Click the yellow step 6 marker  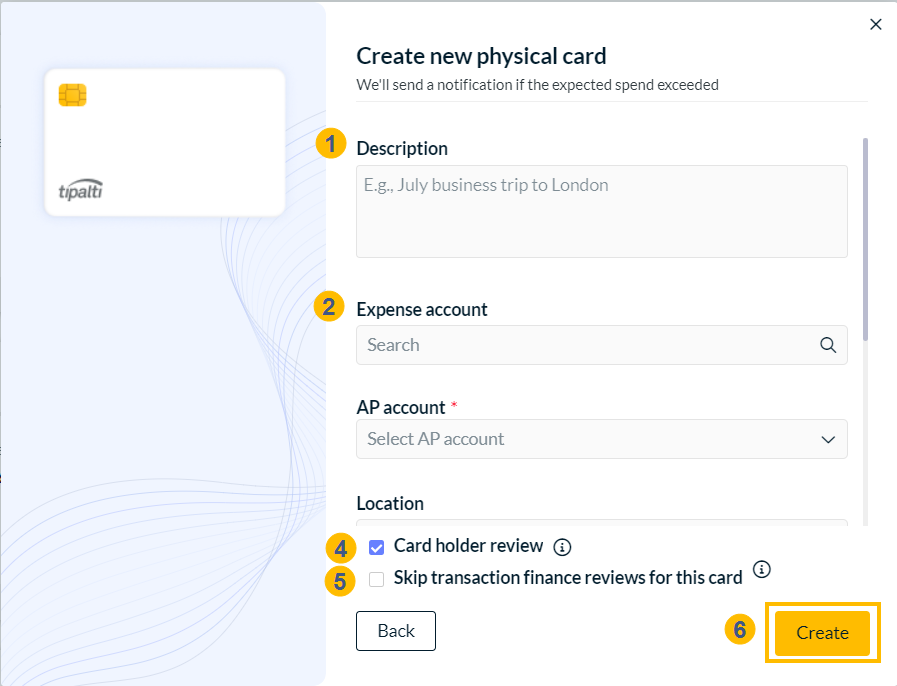click(x=740, y=629)
